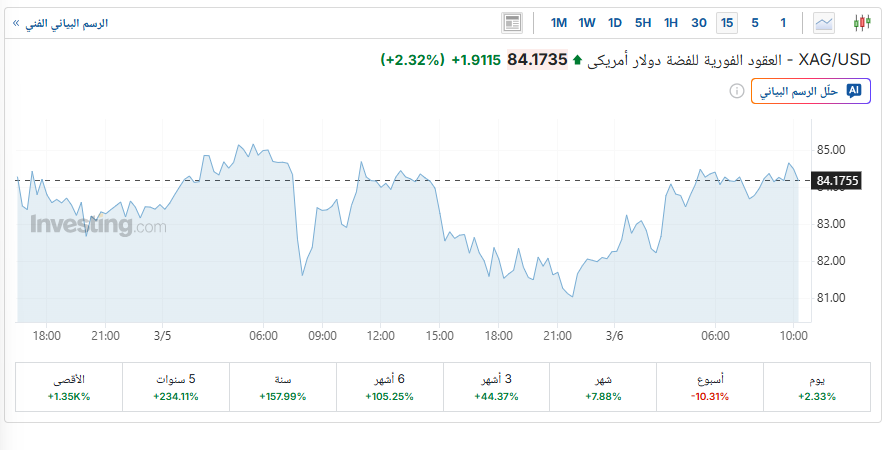The image size is (888, 450).
Task: Select the 5 years (5 سنوات) range
Action: point(176,387)
